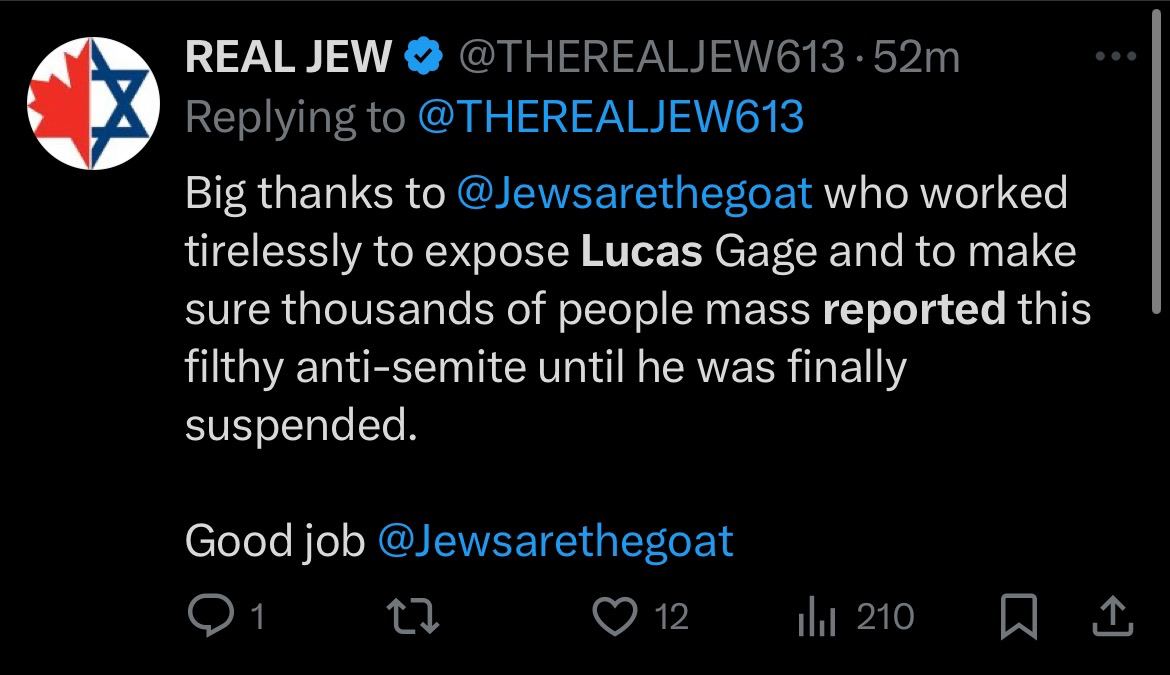Click the like count showing 12
The height and width of the screenshot is (675, 1170).
(670, 617)
